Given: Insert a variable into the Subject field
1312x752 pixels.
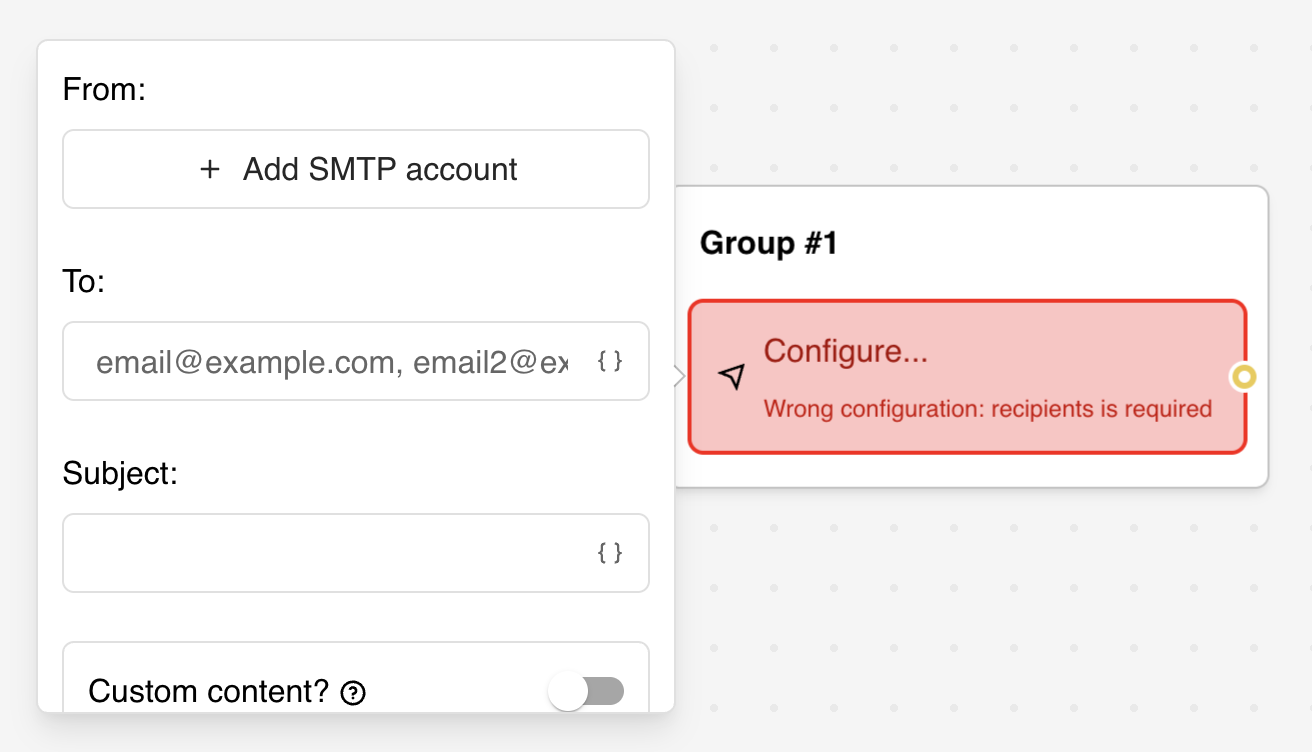Looking at the screenshot, I should (608, 553).
